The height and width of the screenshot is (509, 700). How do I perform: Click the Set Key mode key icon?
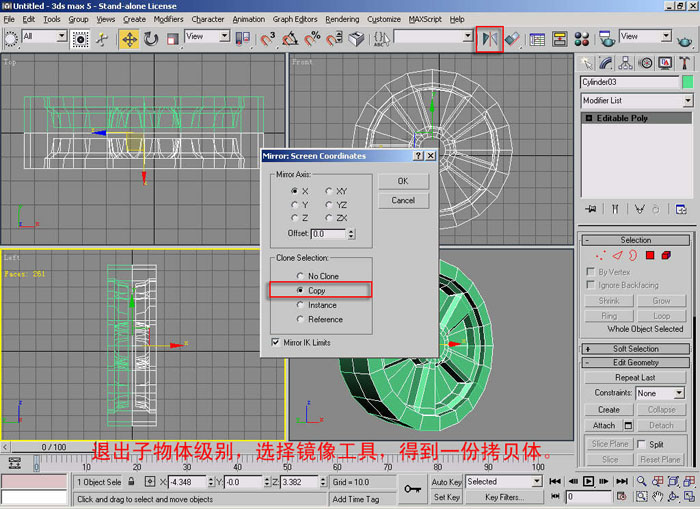coord(412,489)
